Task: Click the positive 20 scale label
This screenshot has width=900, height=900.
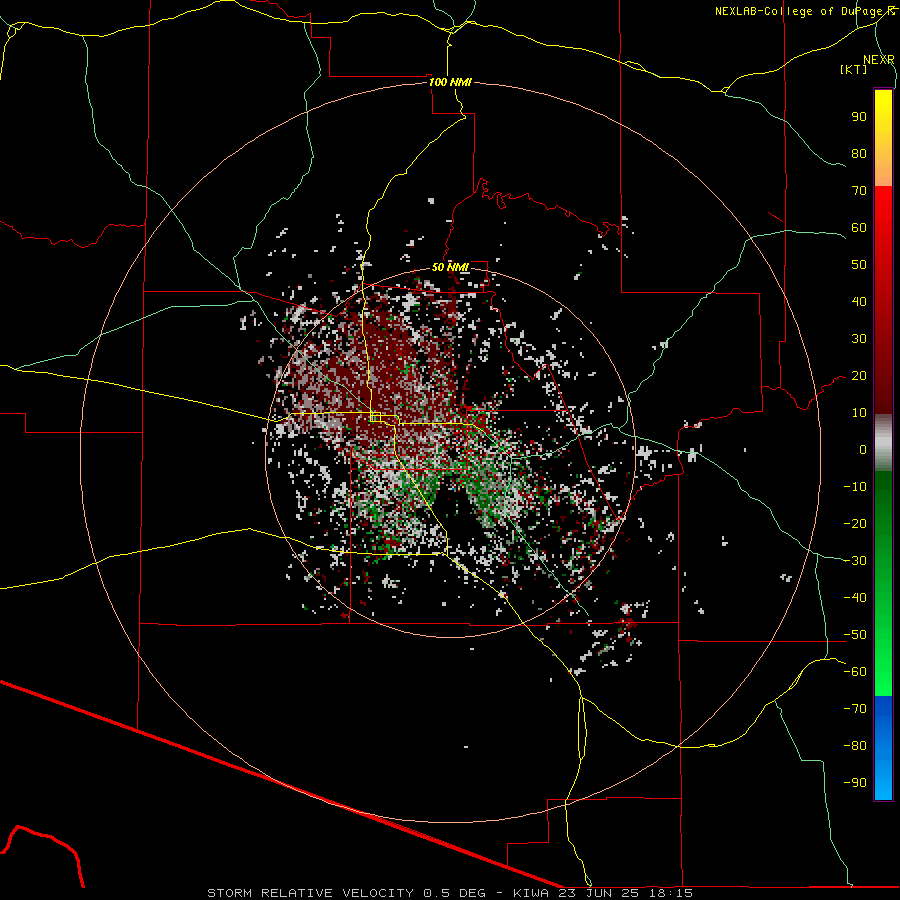Action: pyautogui.click(x=859, y=376)
